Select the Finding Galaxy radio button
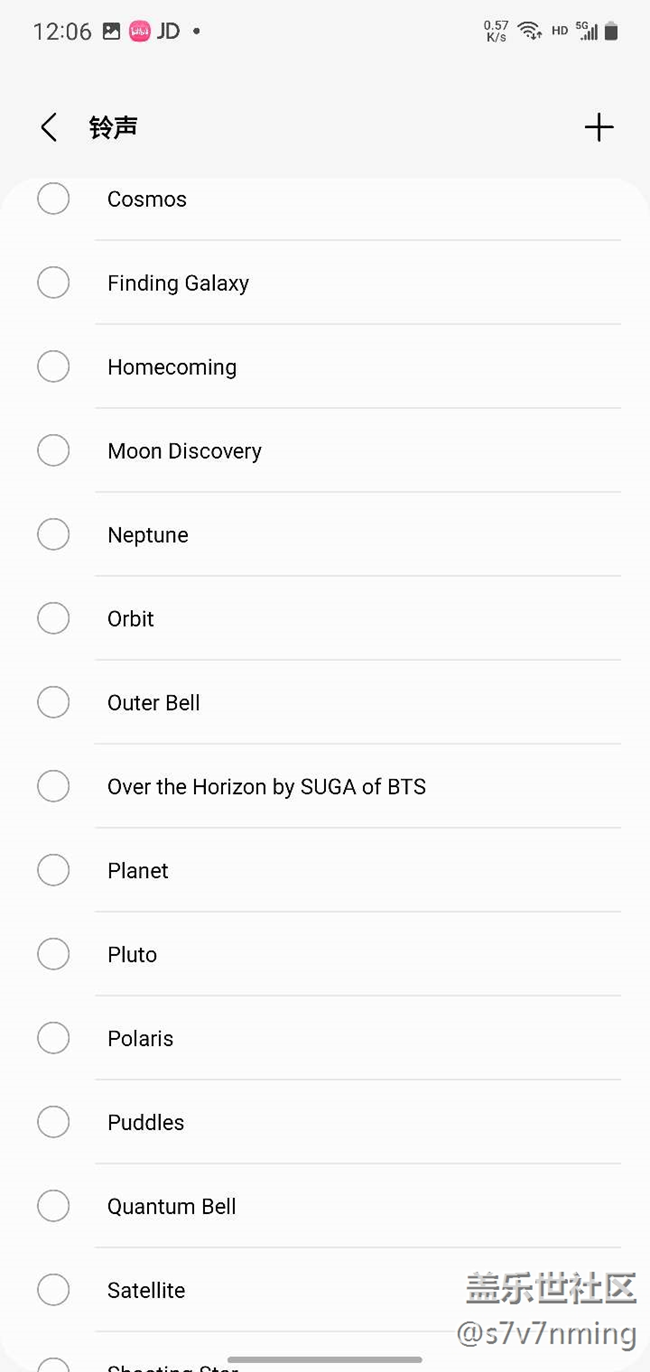 (x=53, y=282)
